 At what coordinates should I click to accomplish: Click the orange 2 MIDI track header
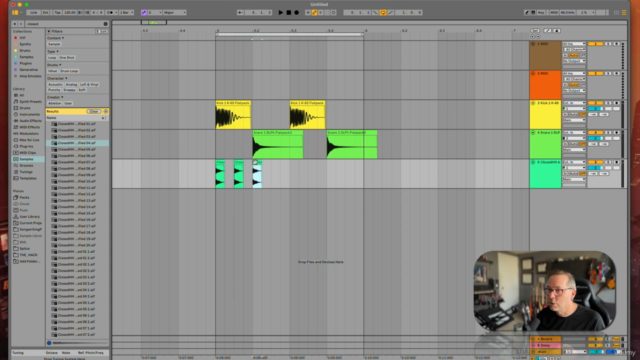[x=545, y=85]
